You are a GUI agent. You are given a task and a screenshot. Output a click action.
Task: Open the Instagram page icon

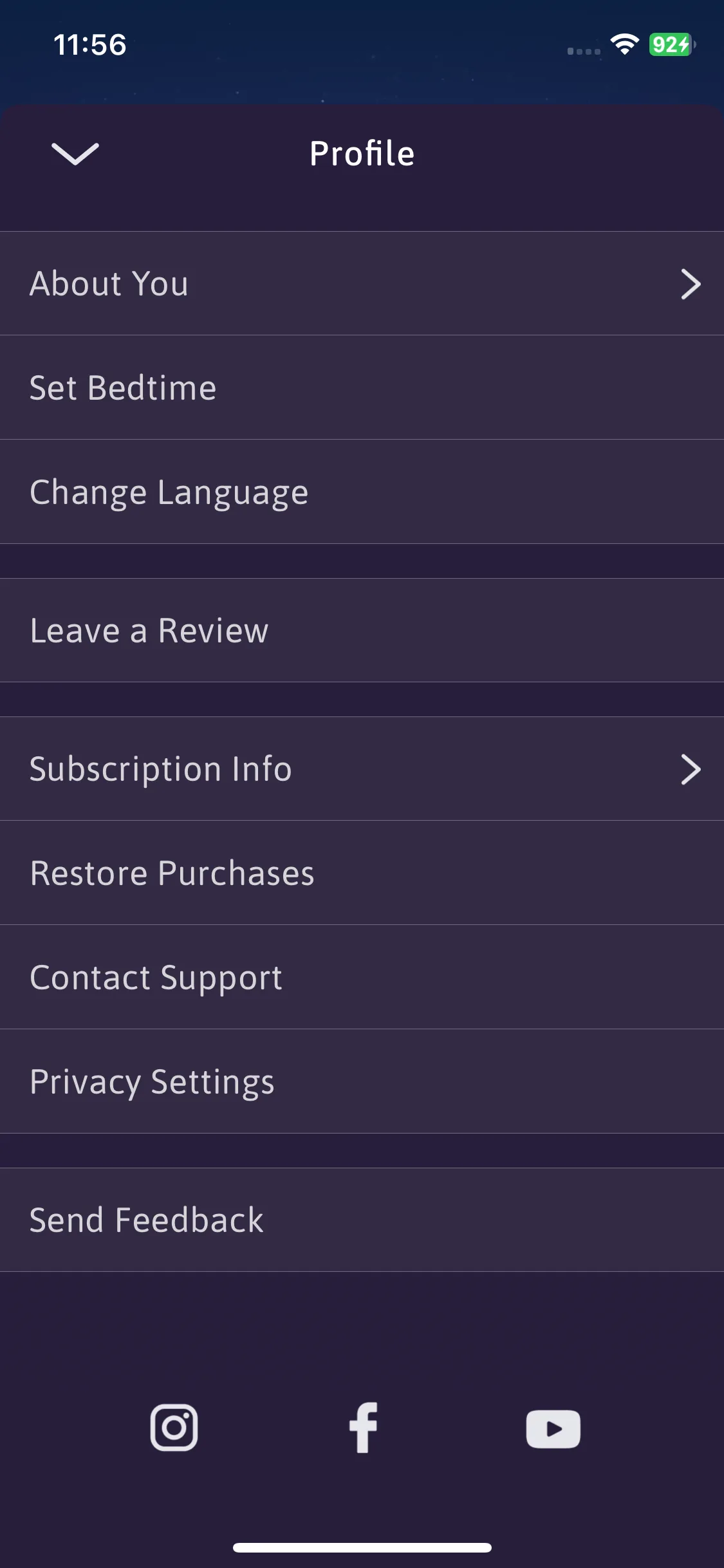tap(174, 1428)
